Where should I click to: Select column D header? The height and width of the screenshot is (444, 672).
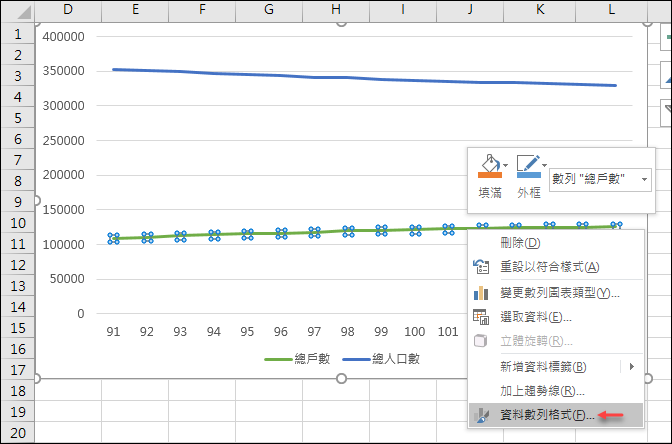[68, 10]
